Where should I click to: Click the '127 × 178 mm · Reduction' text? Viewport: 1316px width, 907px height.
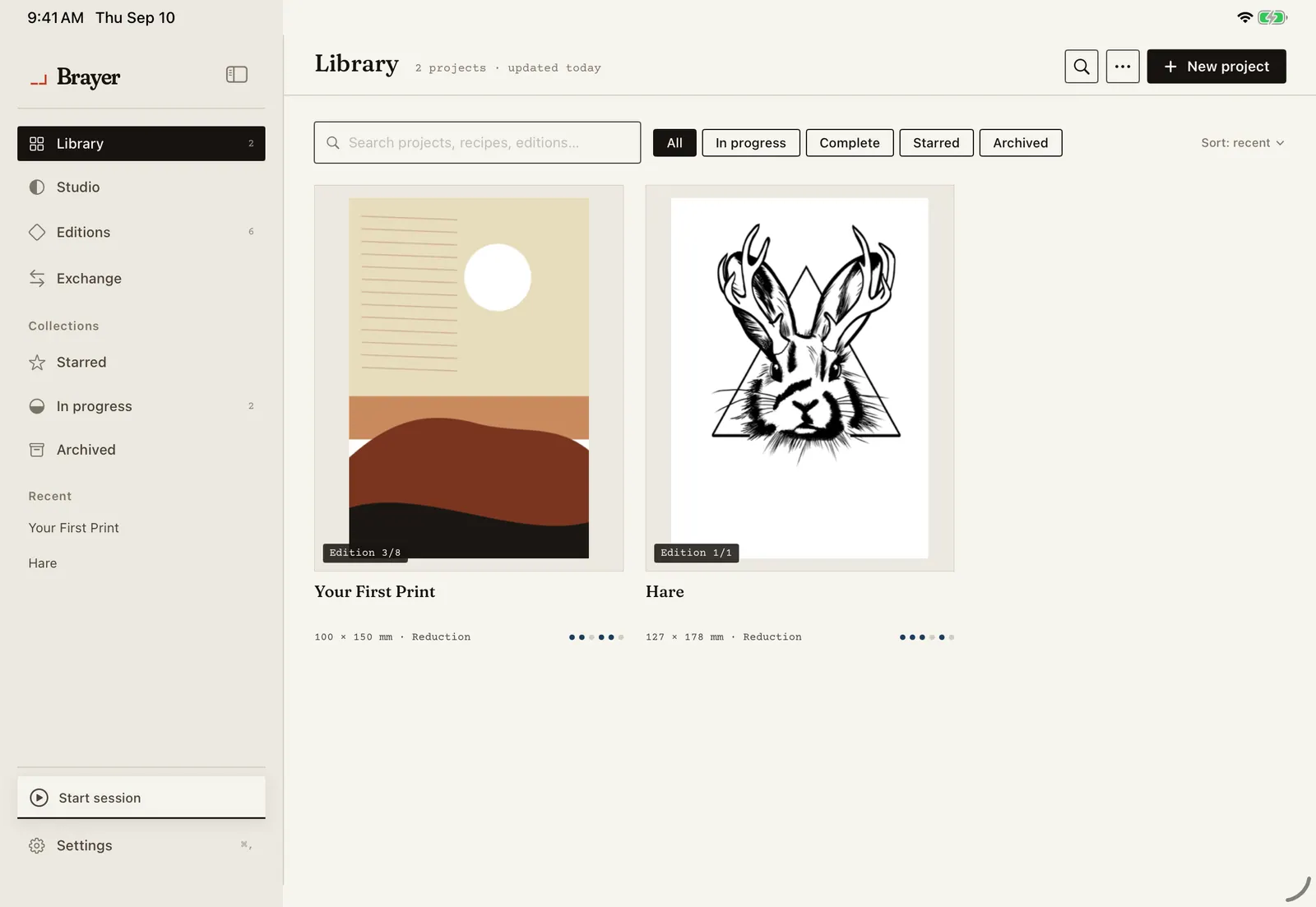point(724,637)
